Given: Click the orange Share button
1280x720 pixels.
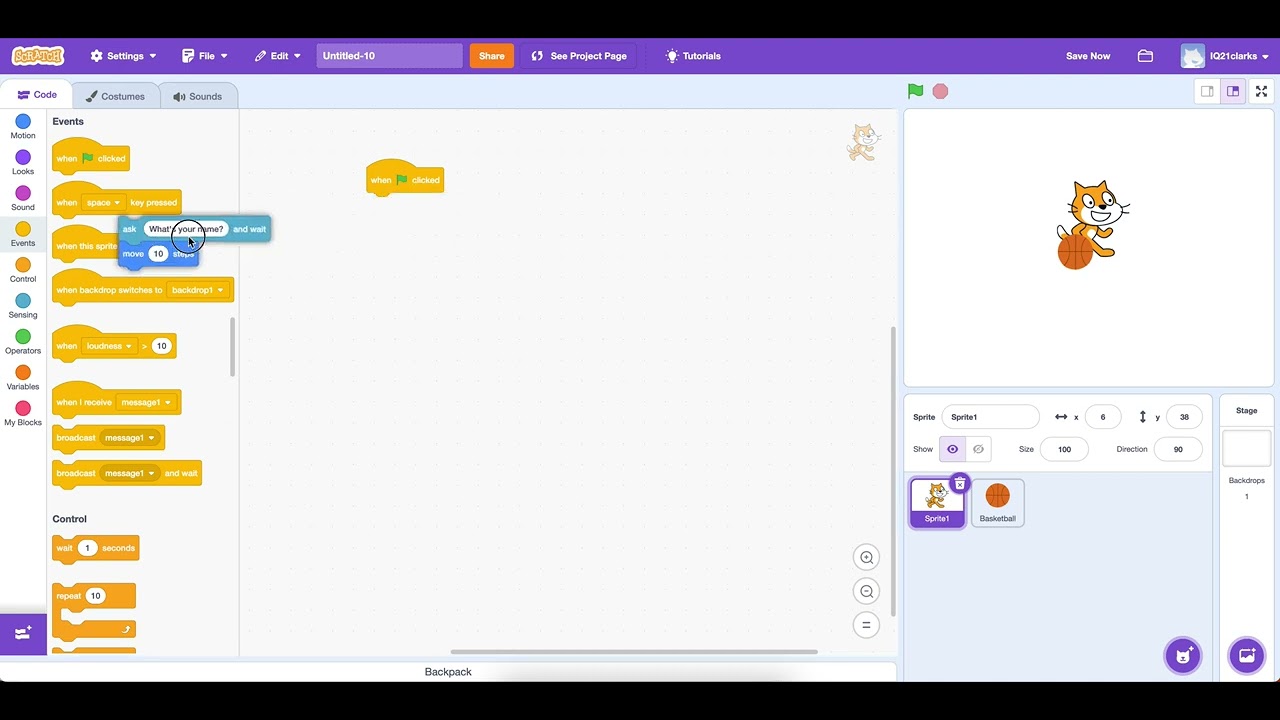Looking at the screenshot, I should tap(492, 56).
